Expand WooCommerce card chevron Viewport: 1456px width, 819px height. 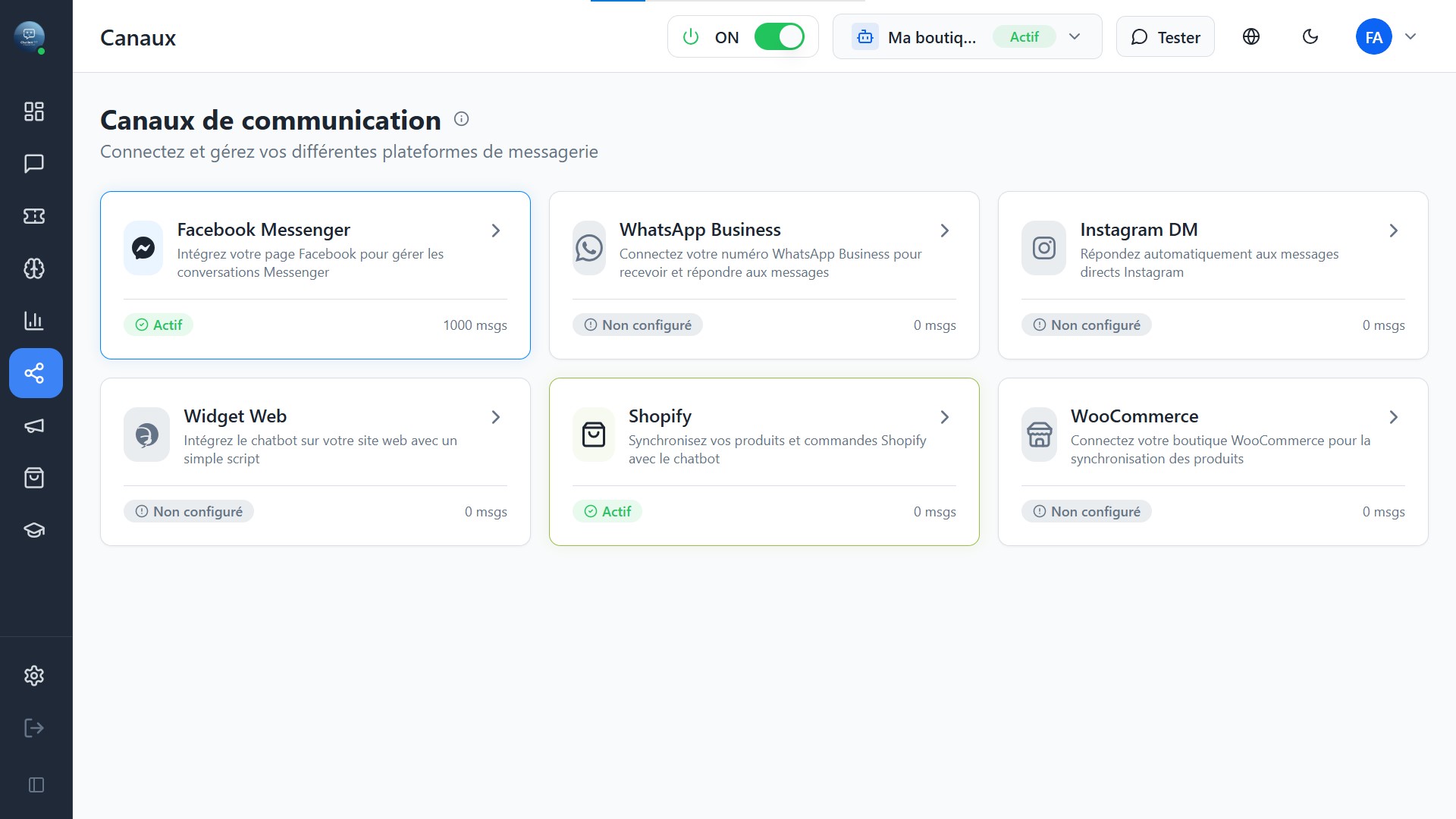(1394, 417)
